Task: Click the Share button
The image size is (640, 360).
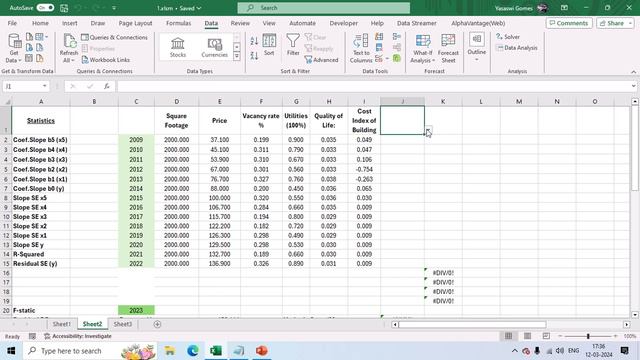Action: [x=611, y=23]
